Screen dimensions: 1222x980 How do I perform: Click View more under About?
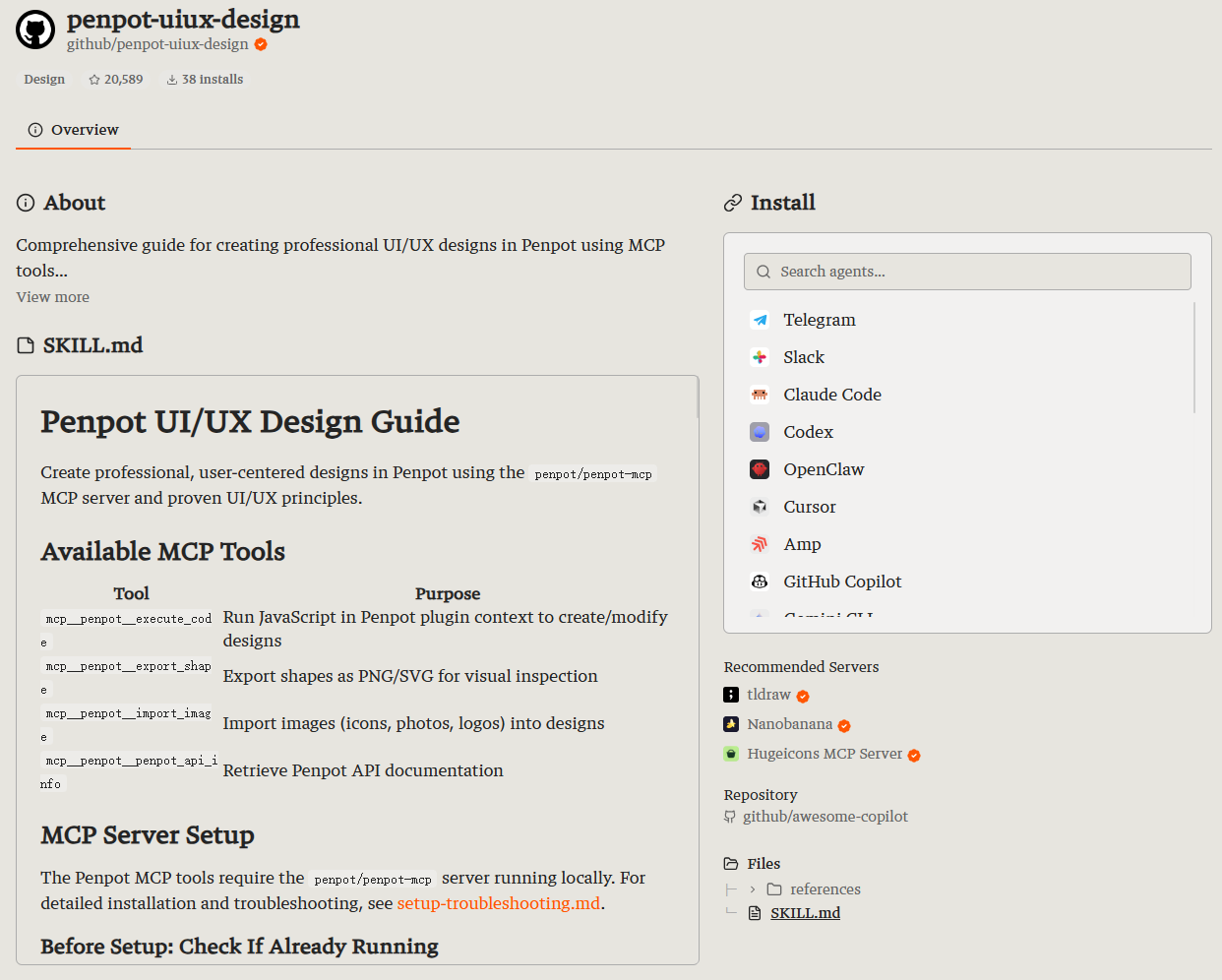pos(53,297)
